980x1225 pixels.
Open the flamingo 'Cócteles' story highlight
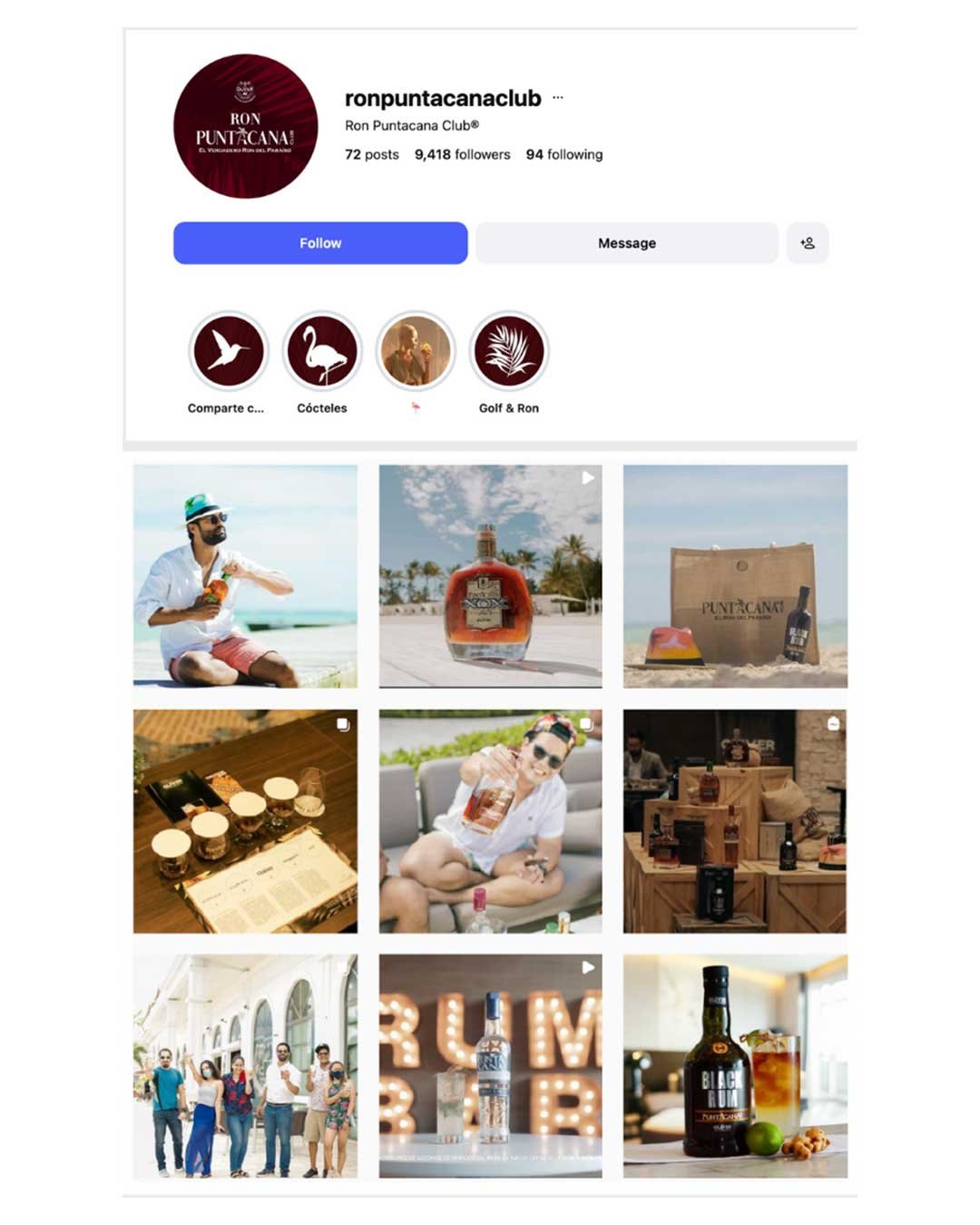[322, 350]
